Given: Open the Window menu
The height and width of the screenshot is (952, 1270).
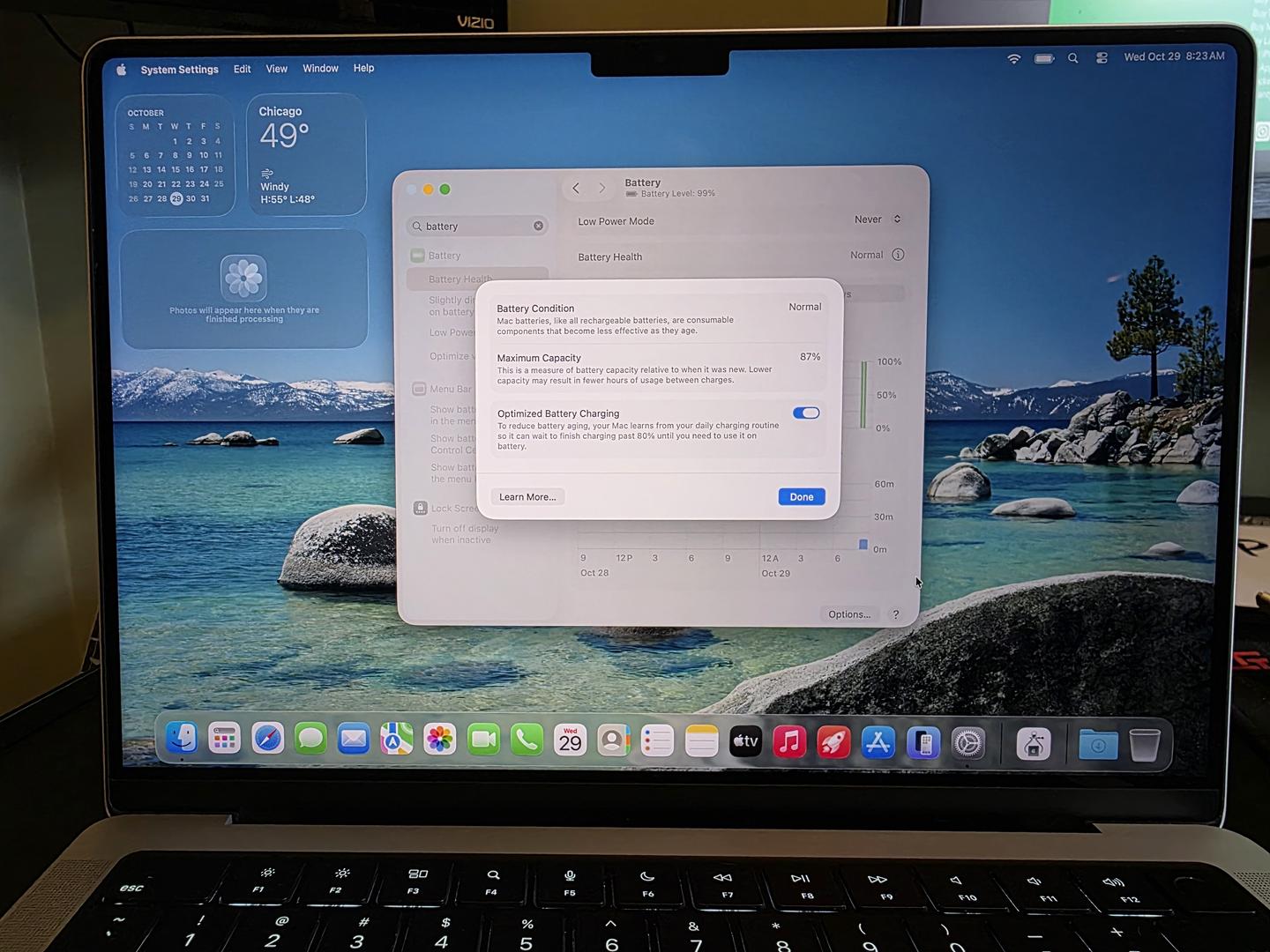Looking at the screenshot, I should [320, 69].
